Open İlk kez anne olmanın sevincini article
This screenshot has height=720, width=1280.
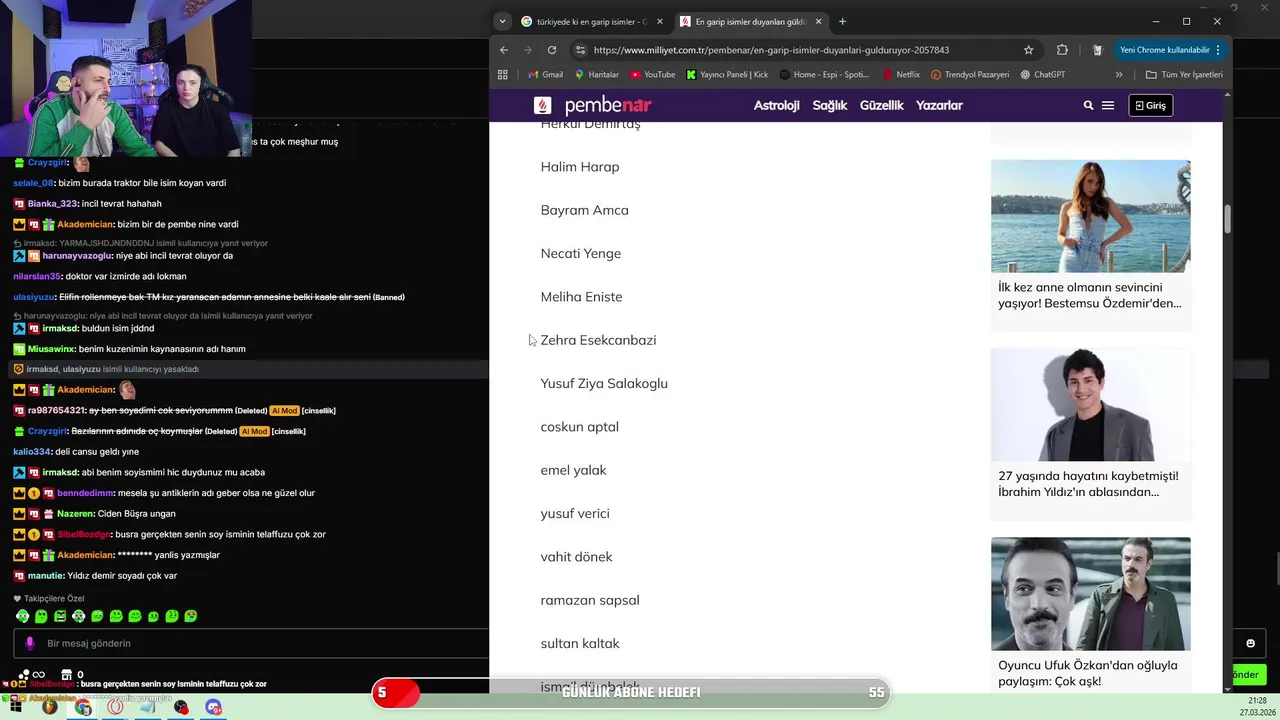(x=1089, y=295)
